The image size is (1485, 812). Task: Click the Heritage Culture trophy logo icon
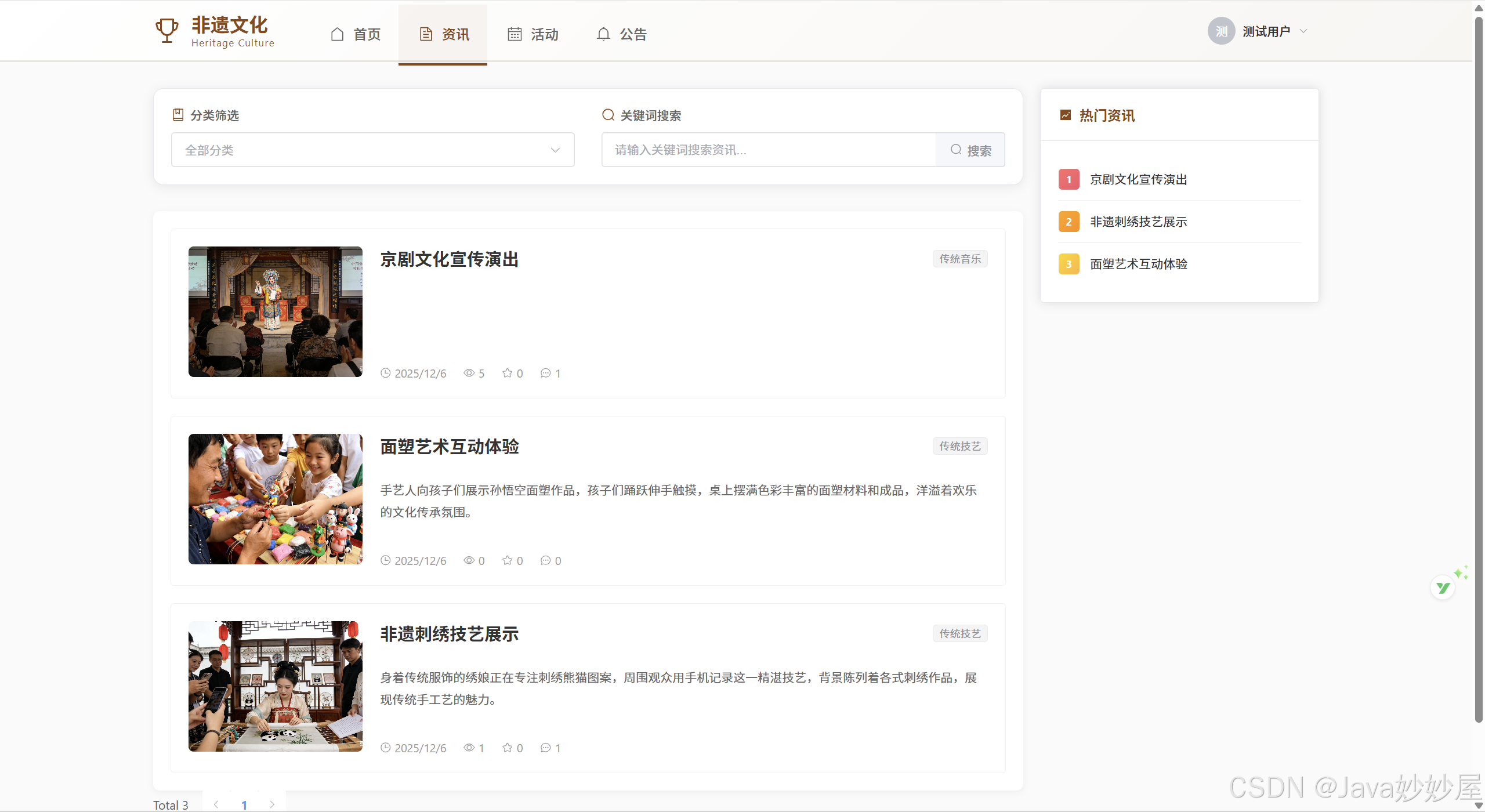pos(166,30)
